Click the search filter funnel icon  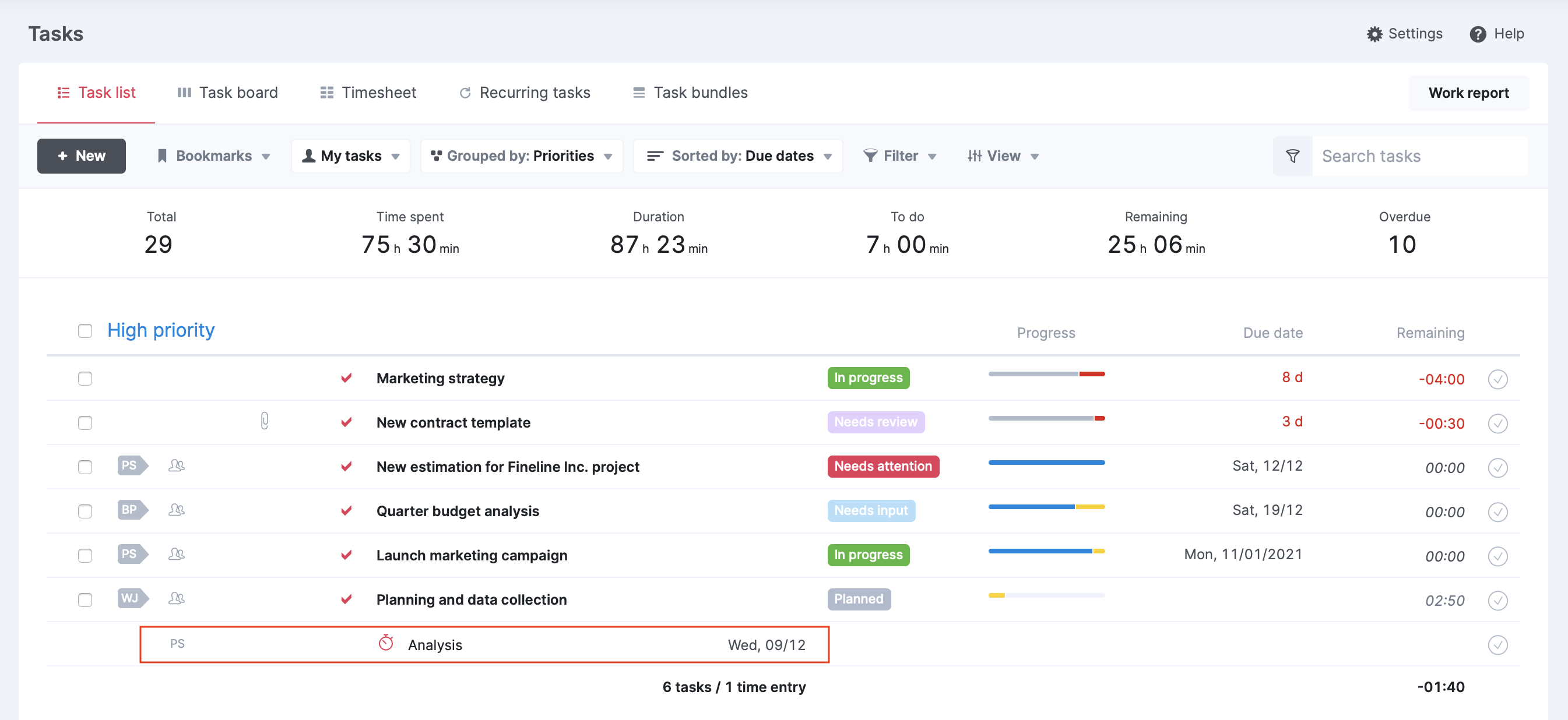point(1292,156)
